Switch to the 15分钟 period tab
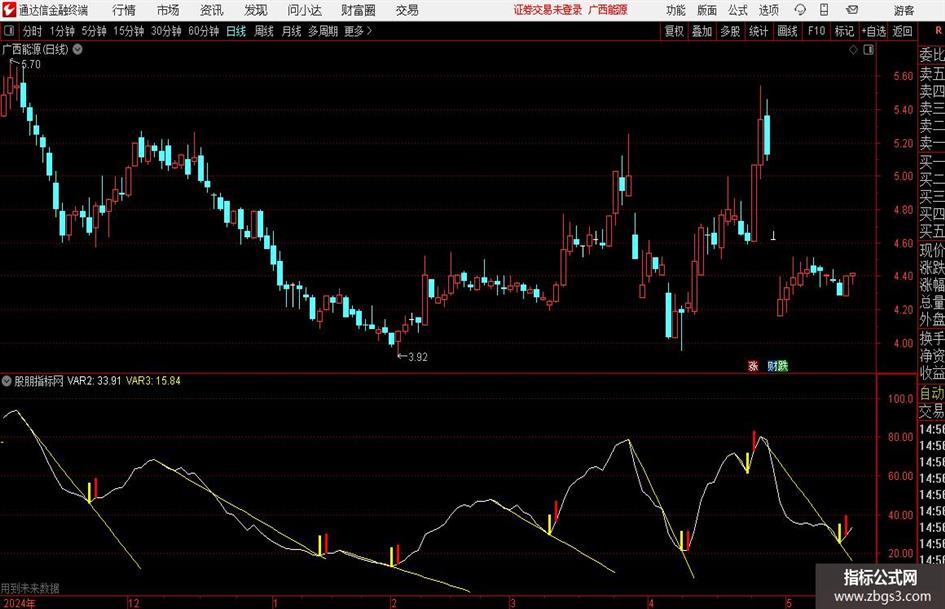This screenshot has height=609, width=945. (x=129, y=31)
